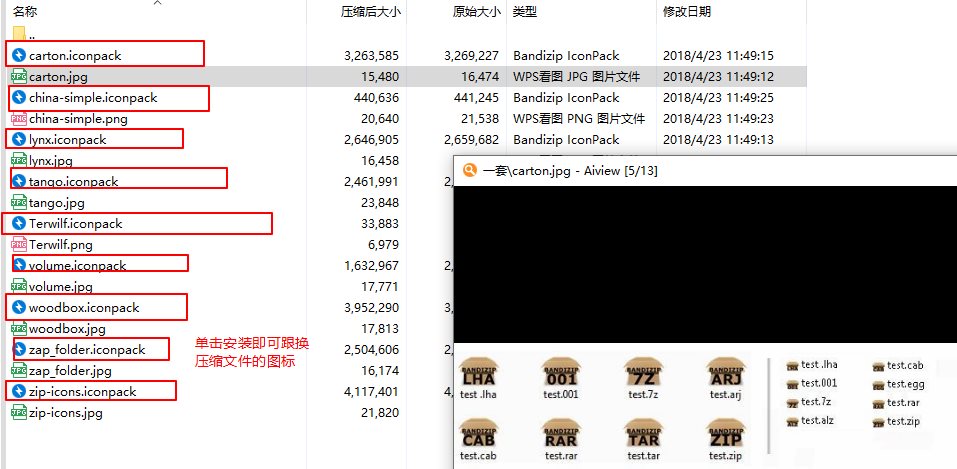Click the carton.iconpack file icon
This screenshot has width=957, height=469.
(x=19, y=56)
